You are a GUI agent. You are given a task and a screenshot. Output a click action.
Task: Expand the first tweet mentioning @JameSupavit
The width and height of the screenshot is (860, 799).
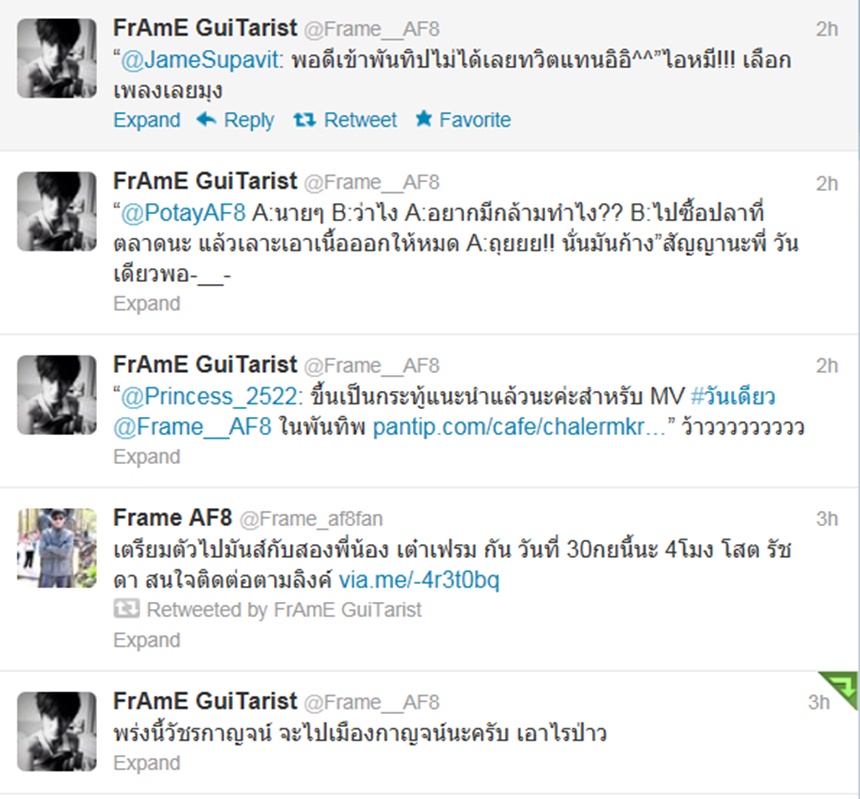146,120
